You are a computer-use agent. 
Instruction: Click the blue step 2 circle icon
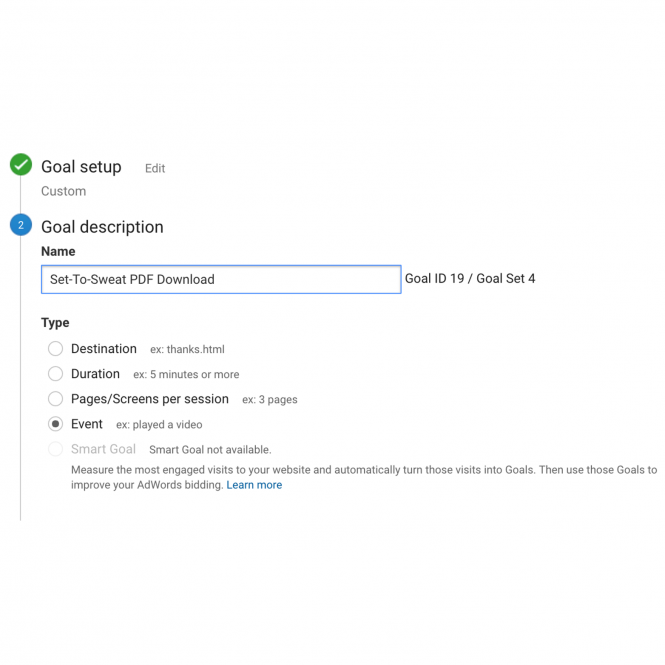(21, 225)
